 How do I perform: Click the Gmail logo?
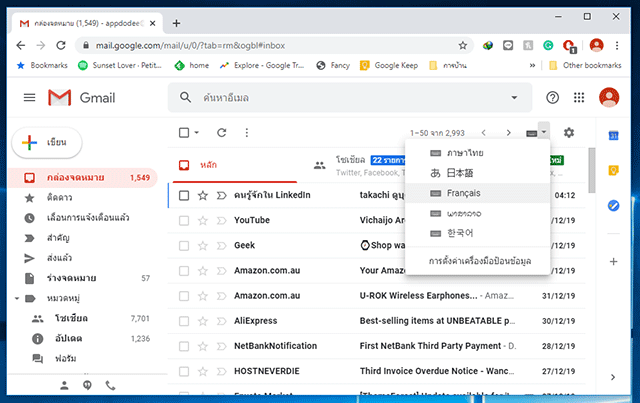pyautogui.click(x=81, y=98)
